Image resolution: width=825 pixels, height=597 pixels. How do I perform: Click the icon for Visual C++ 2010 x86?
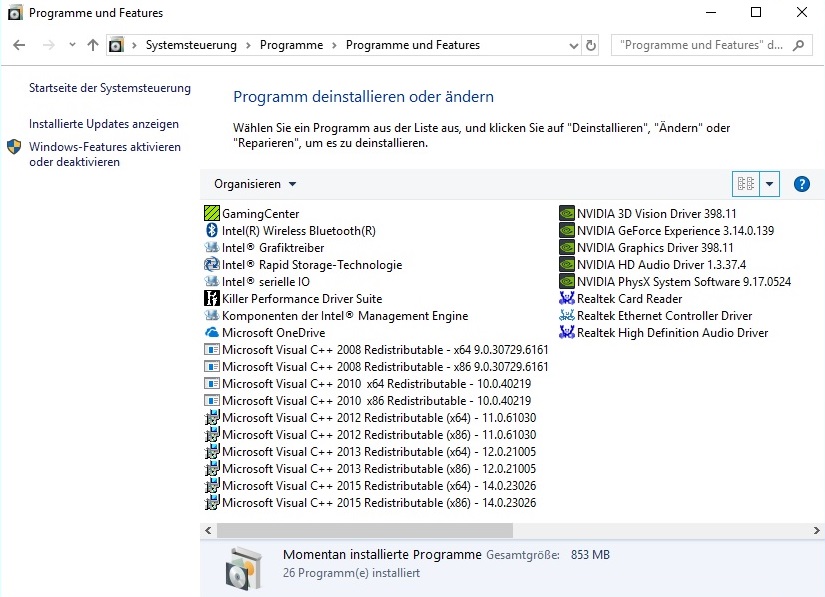click(x=212, y=400)
